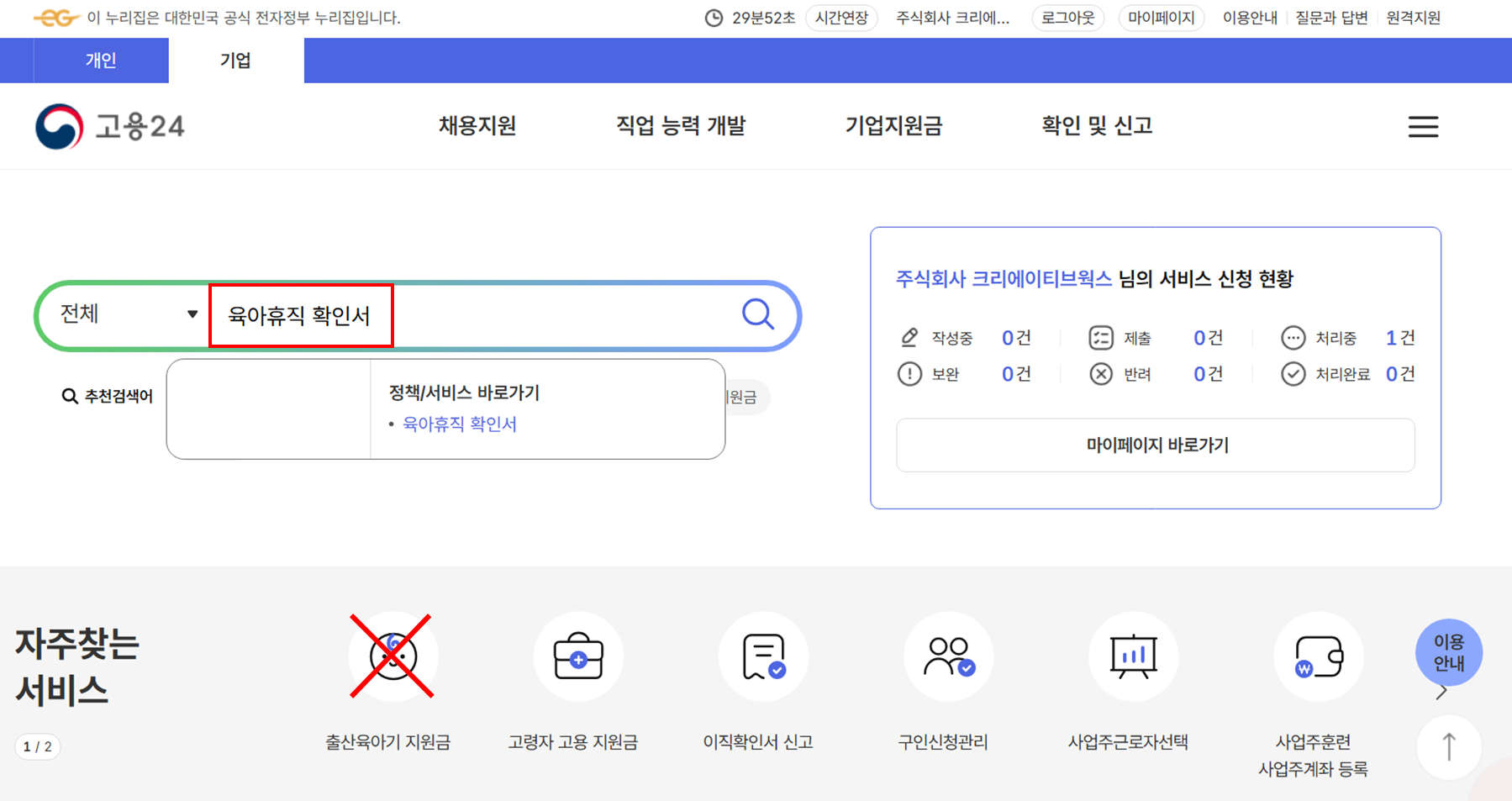1512x801 pixels.
Task: Open the 기업지원금 menu
Action: point(893,126)
